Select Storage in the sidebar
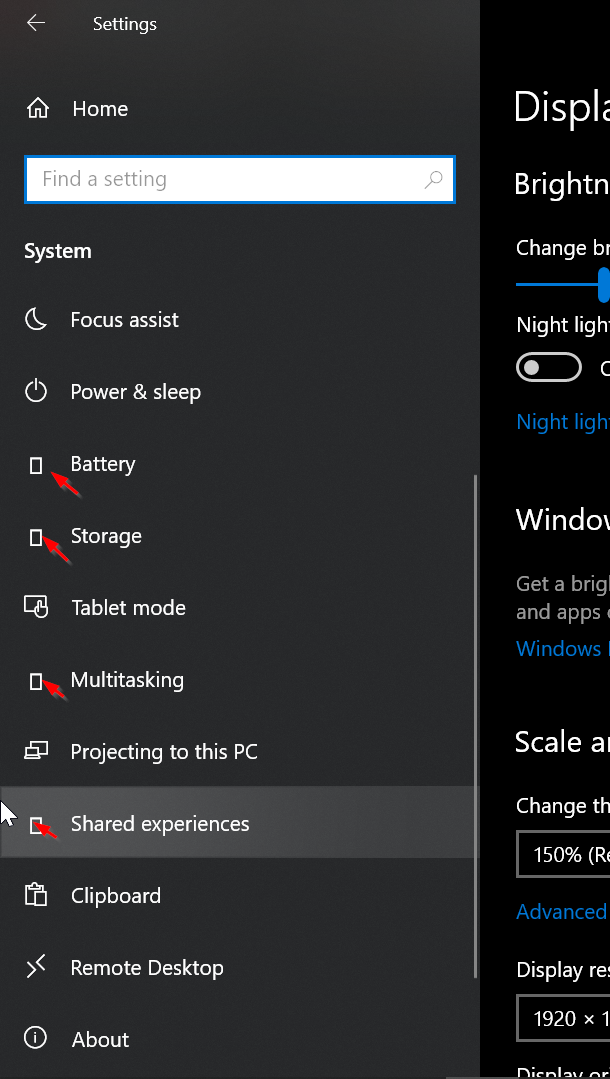 106,536
